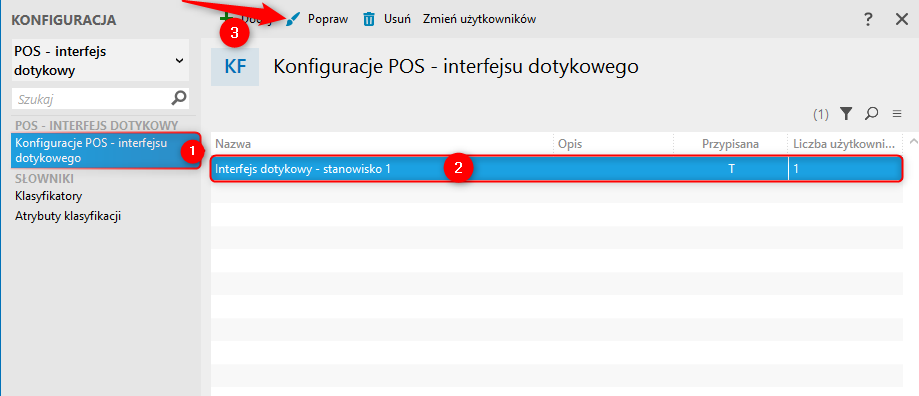Select row Interfejs dotykowy - stanowisko 1
Image resolution: width=919 pixels, height=396 pixels.
pos(556,169)
